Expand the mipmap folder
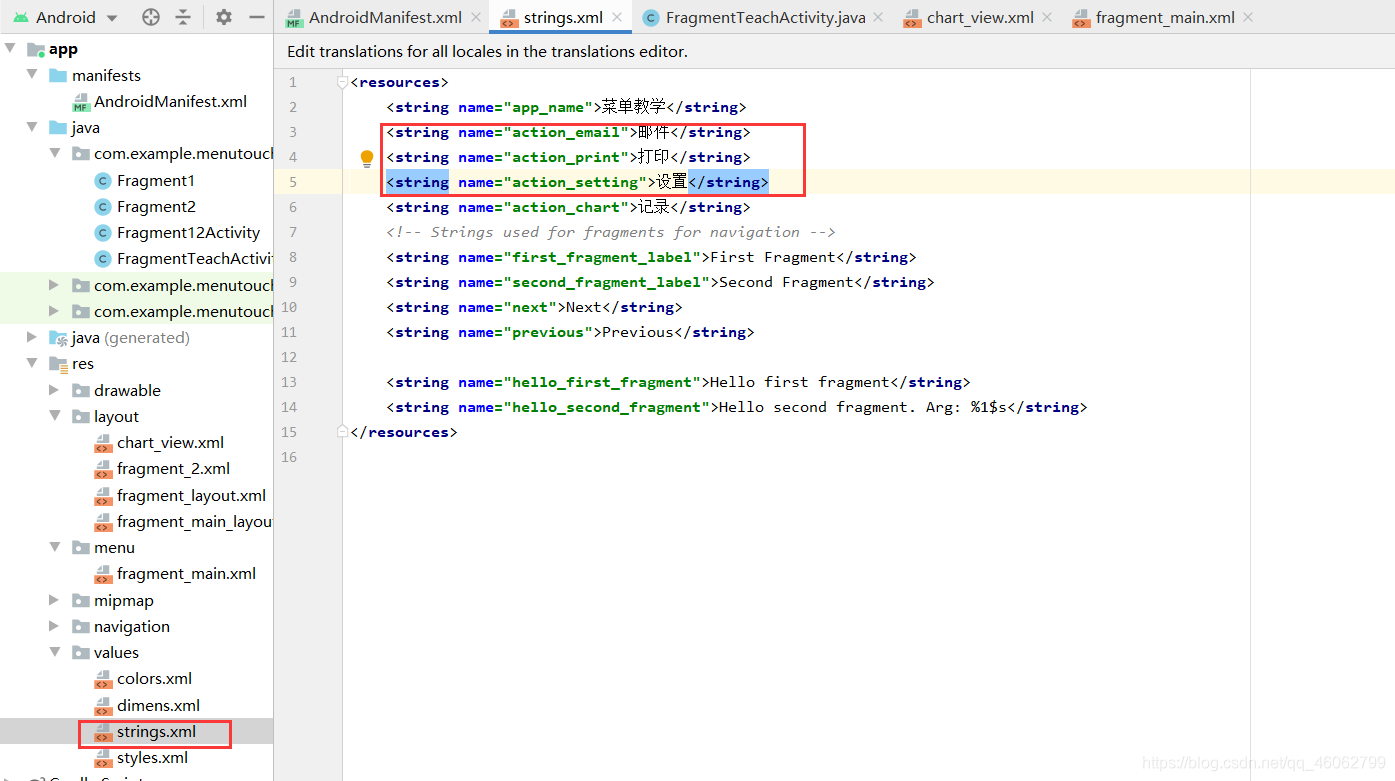Screen dimensions: 1395x781 54,600
